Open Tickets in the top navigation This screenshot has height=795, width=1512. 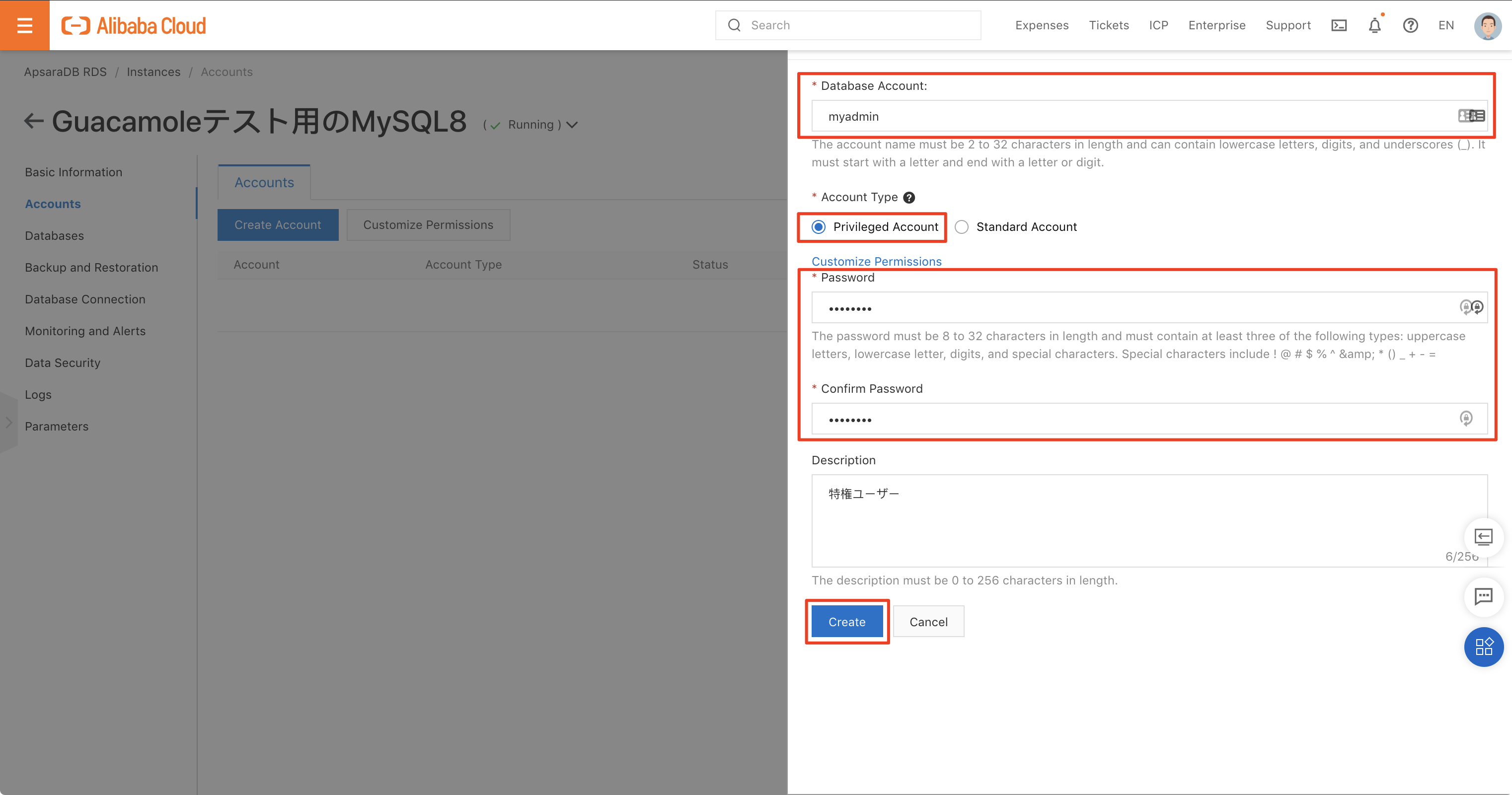1109,25
